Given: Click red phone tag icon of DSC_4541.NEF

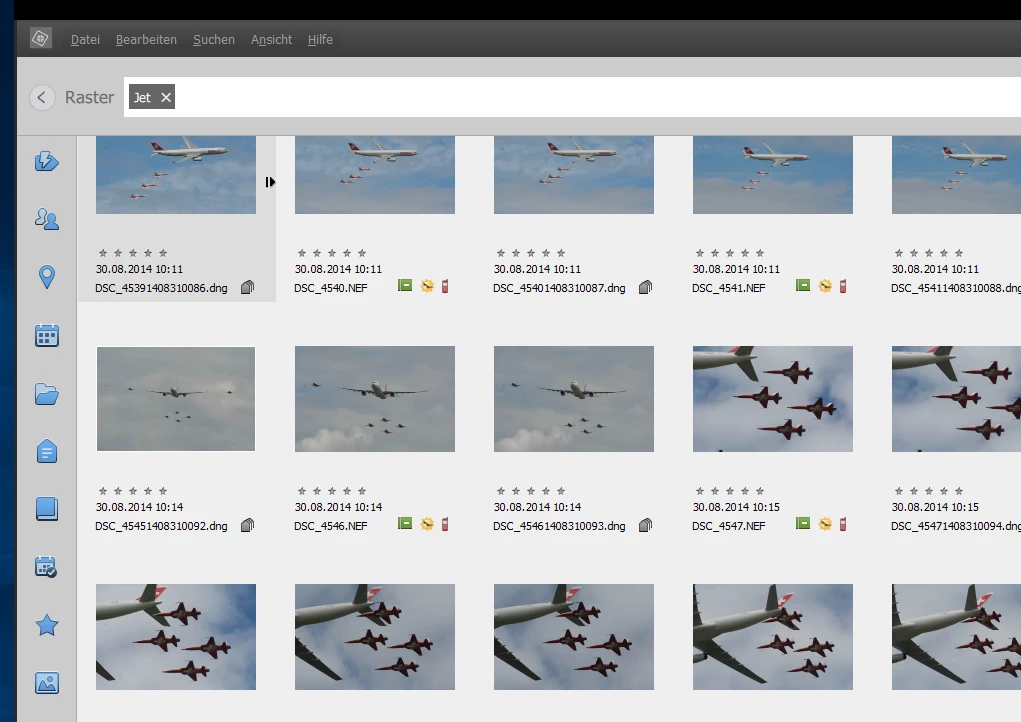Looking at the screenshot, I should pos(843,286).
